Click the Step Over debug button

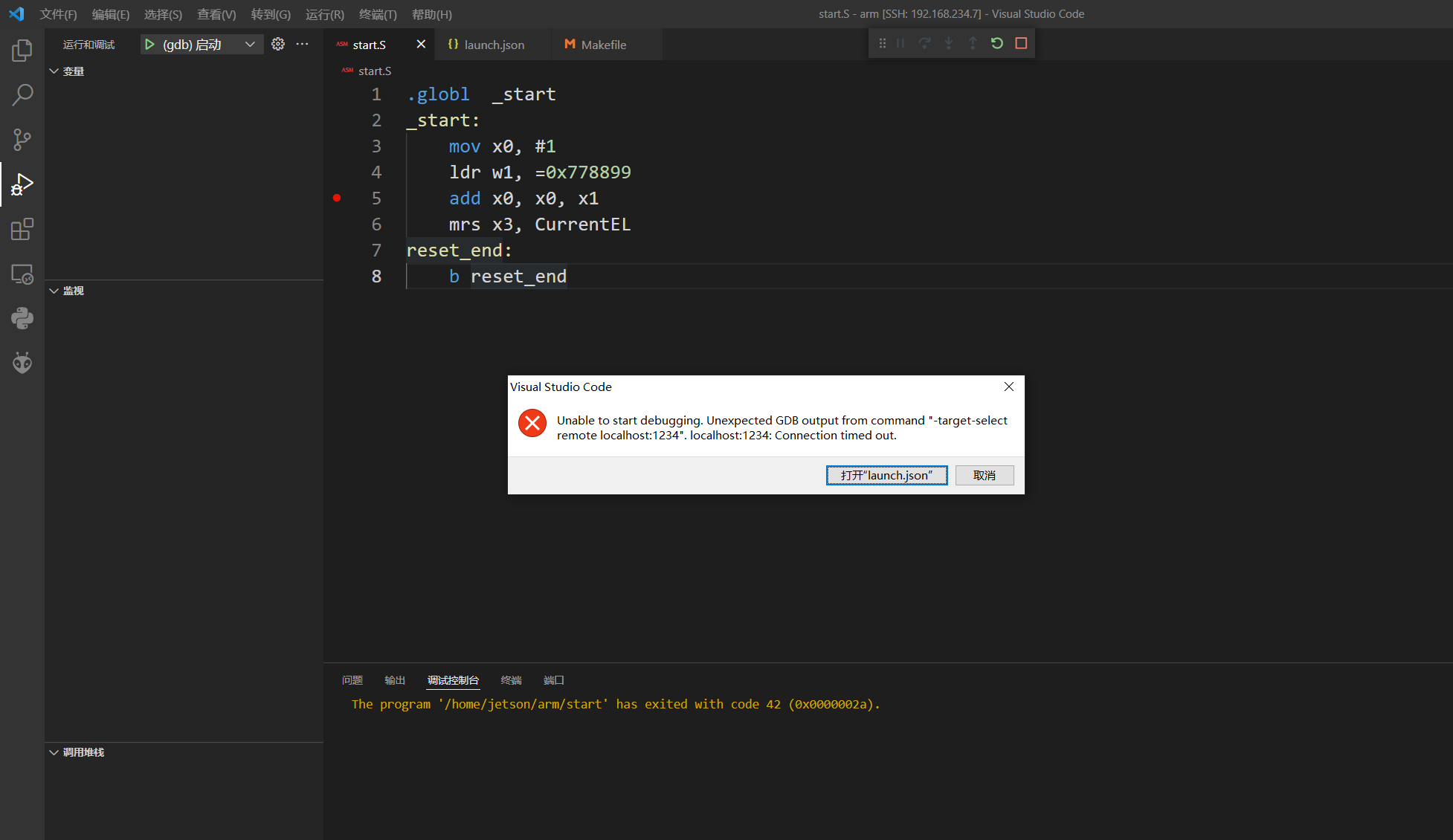[x=924, y=43]
